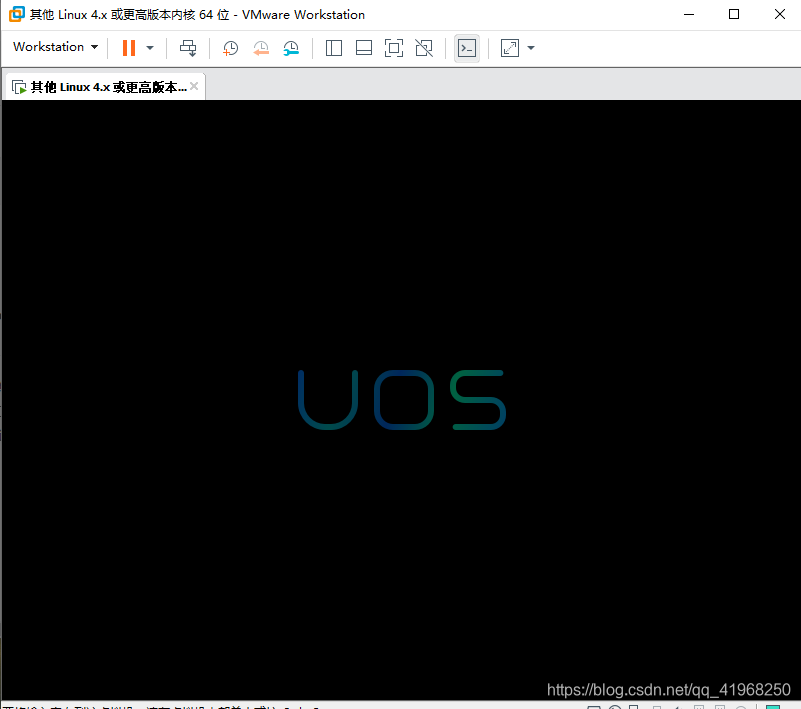Click the VMware Workstation title icon

click(x=16, y=14)
